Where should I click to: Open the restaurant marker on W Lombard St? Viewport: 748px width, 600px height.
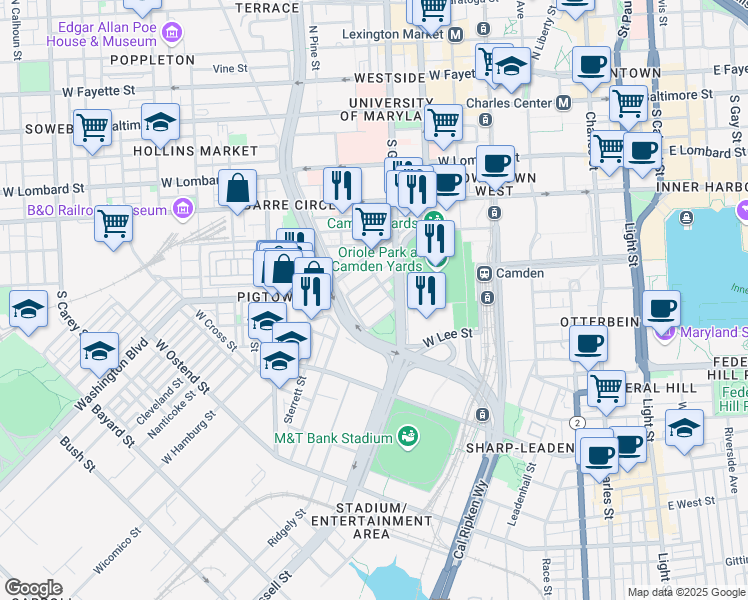click(x=342, y=186)
